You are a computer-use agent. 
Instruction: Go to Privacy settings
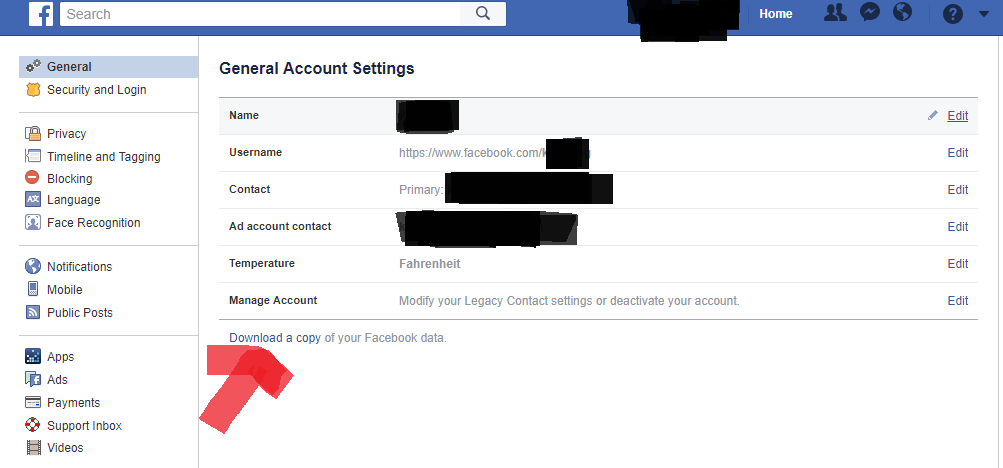click(x=67, y=134)
